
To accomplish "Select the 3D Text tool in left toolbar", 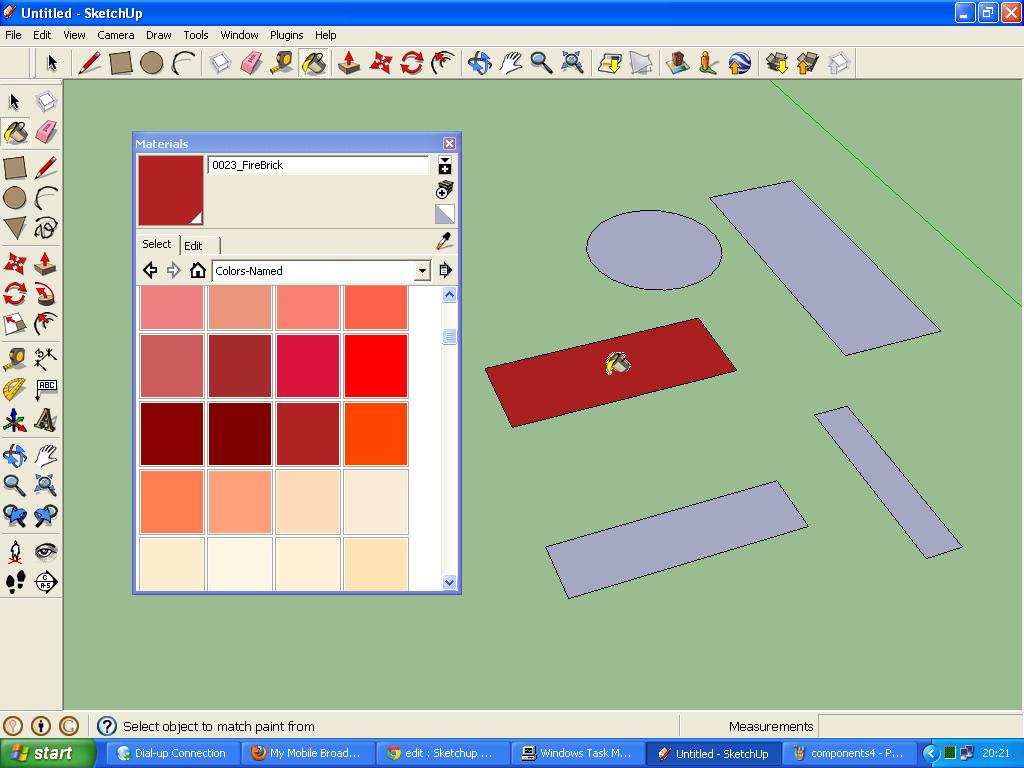I will 46,421.
